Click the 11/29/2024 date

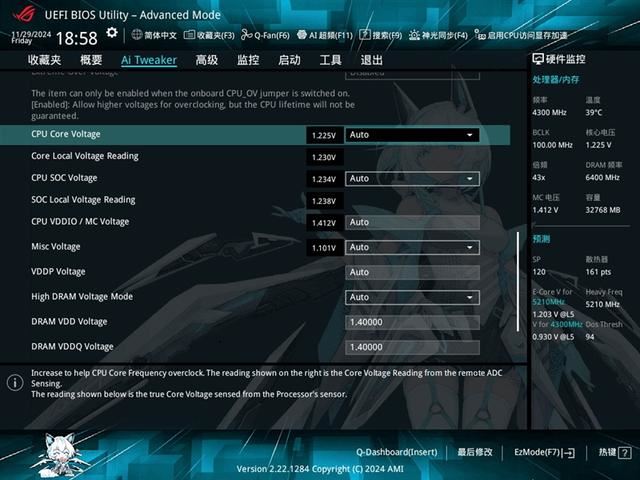[31, 34]
